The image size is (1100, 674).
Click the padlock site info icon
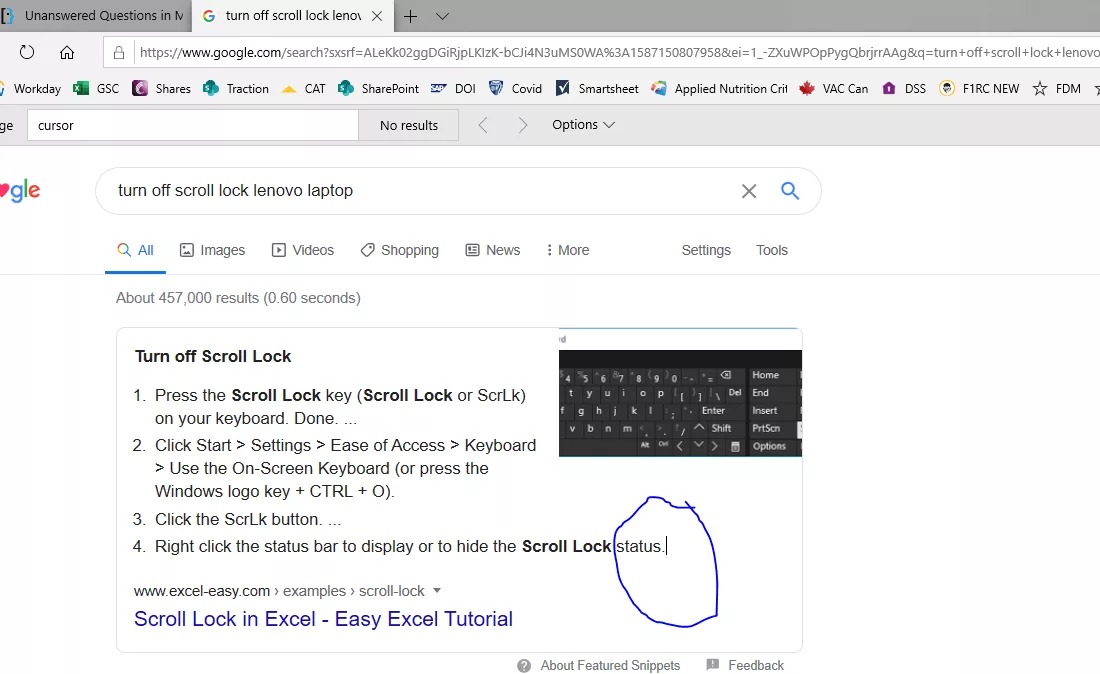tap(119, 53)
